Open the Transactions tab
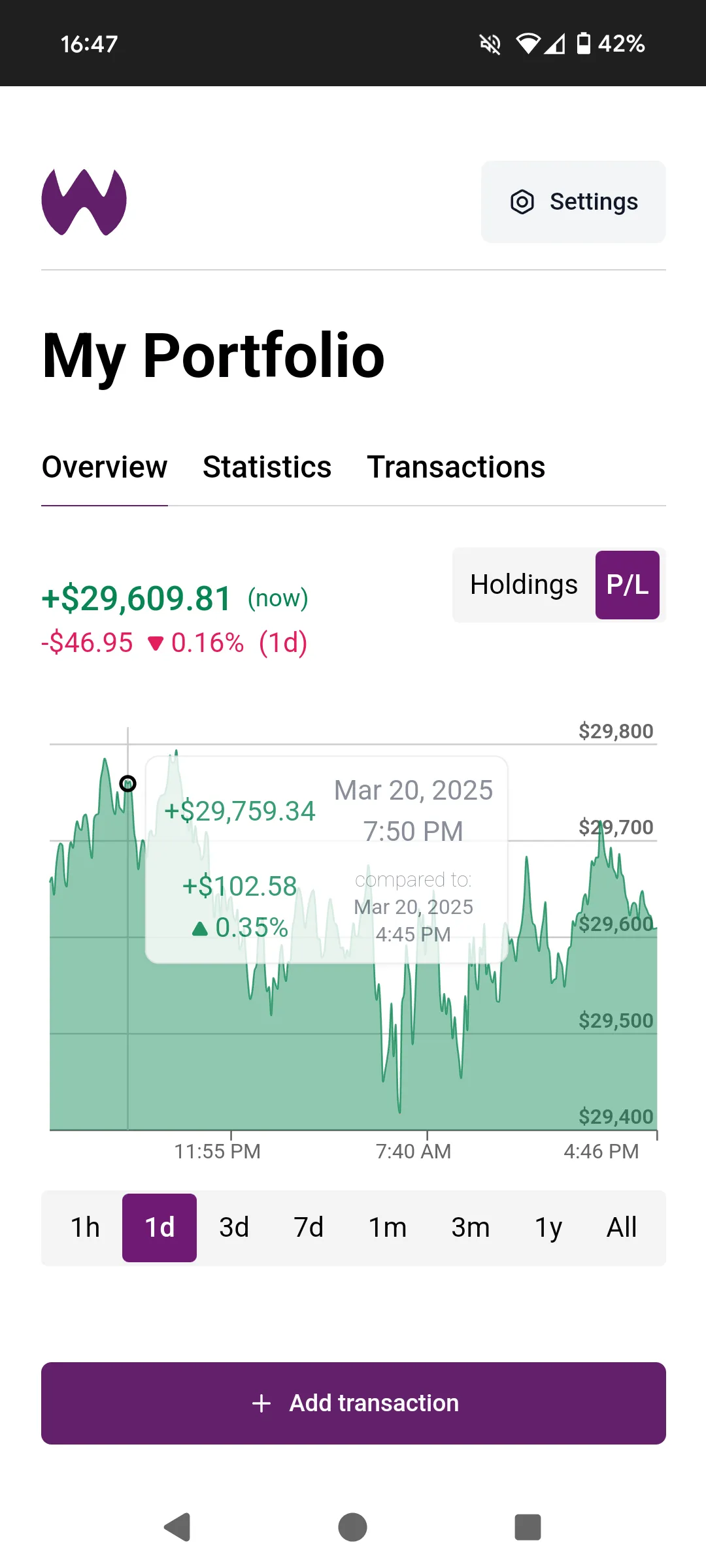 [456, 467]
